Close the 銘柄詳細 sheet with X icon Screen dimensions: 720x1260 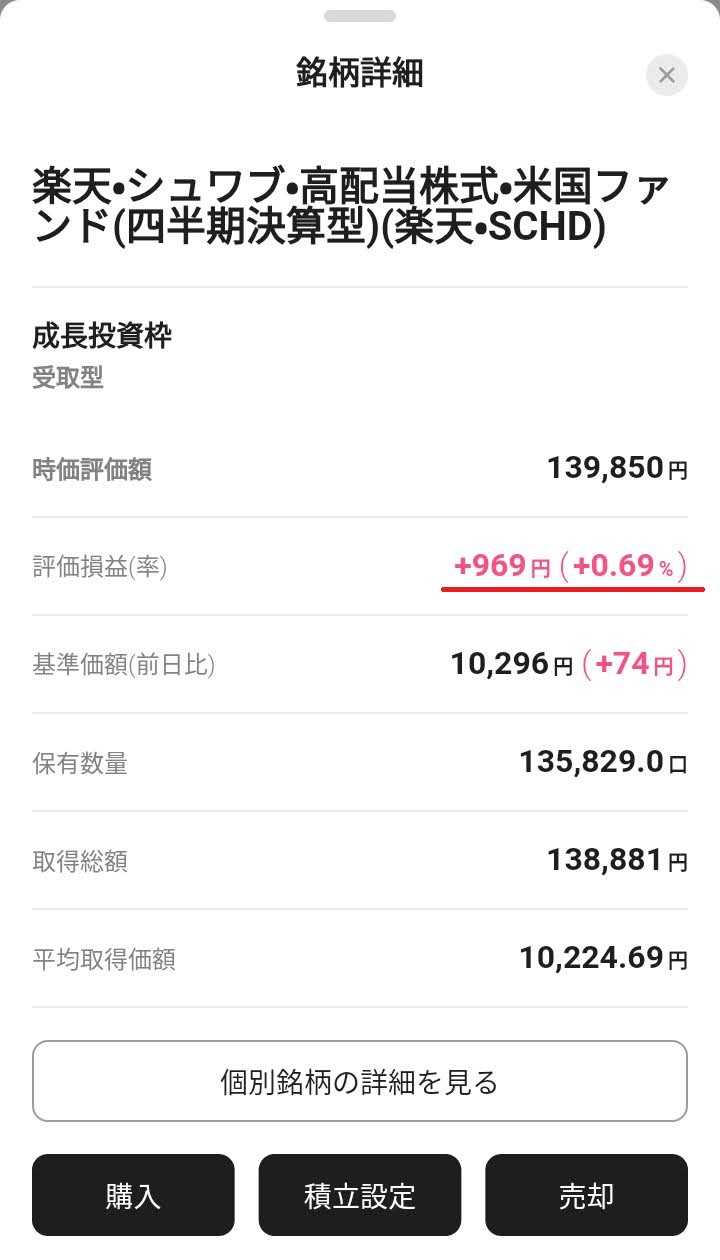click(x=667, y=75)
